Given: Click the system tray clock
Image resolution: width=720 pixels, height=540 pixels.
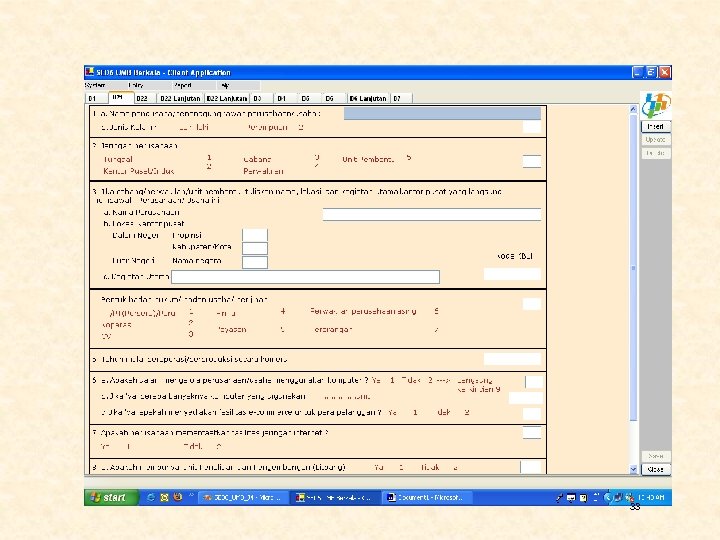Looking at the screenshot, I should [x=651, y=498].
